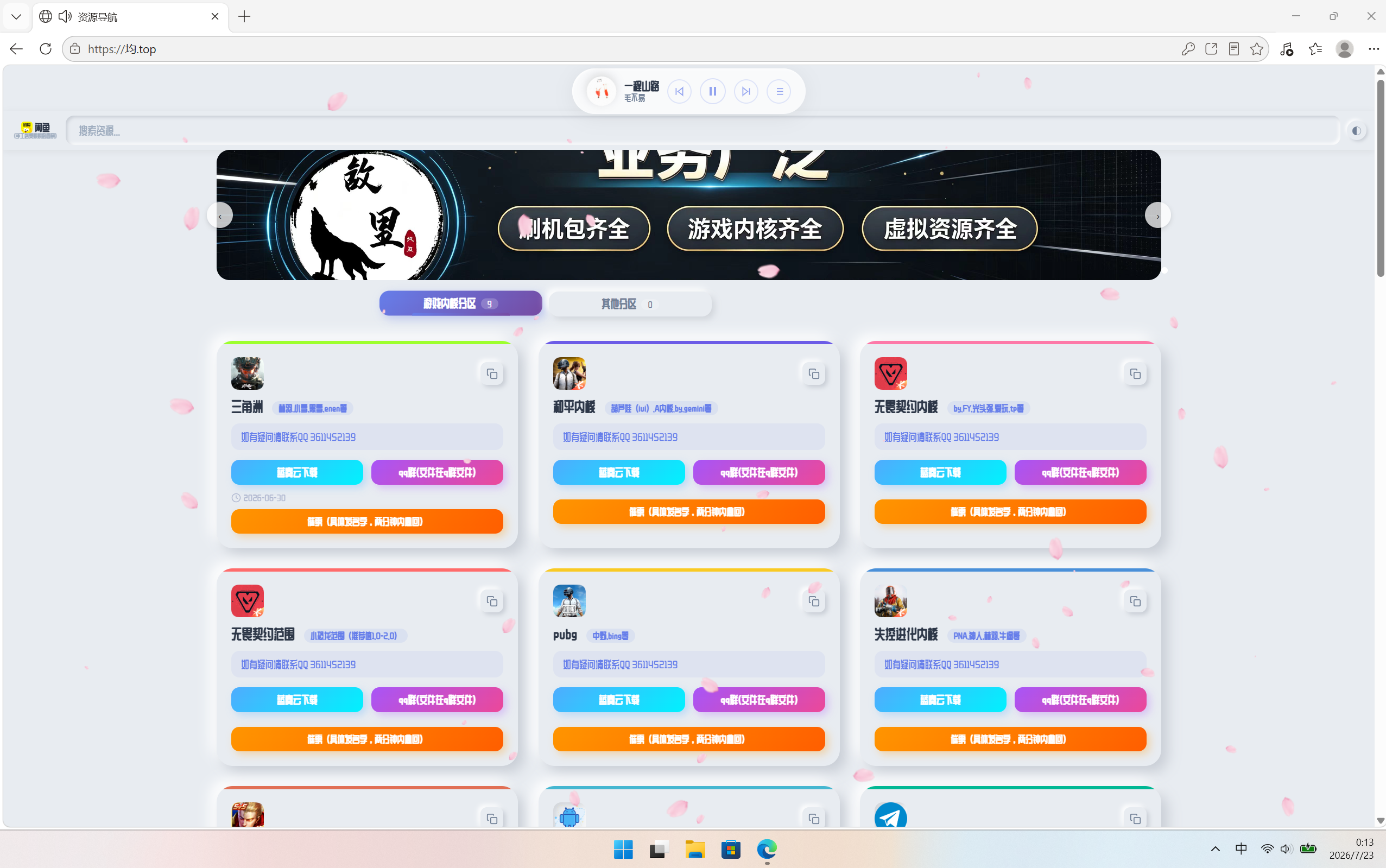The image size is (1386, 868).
Task: Skip to the next track
Action: coord(746,91)
